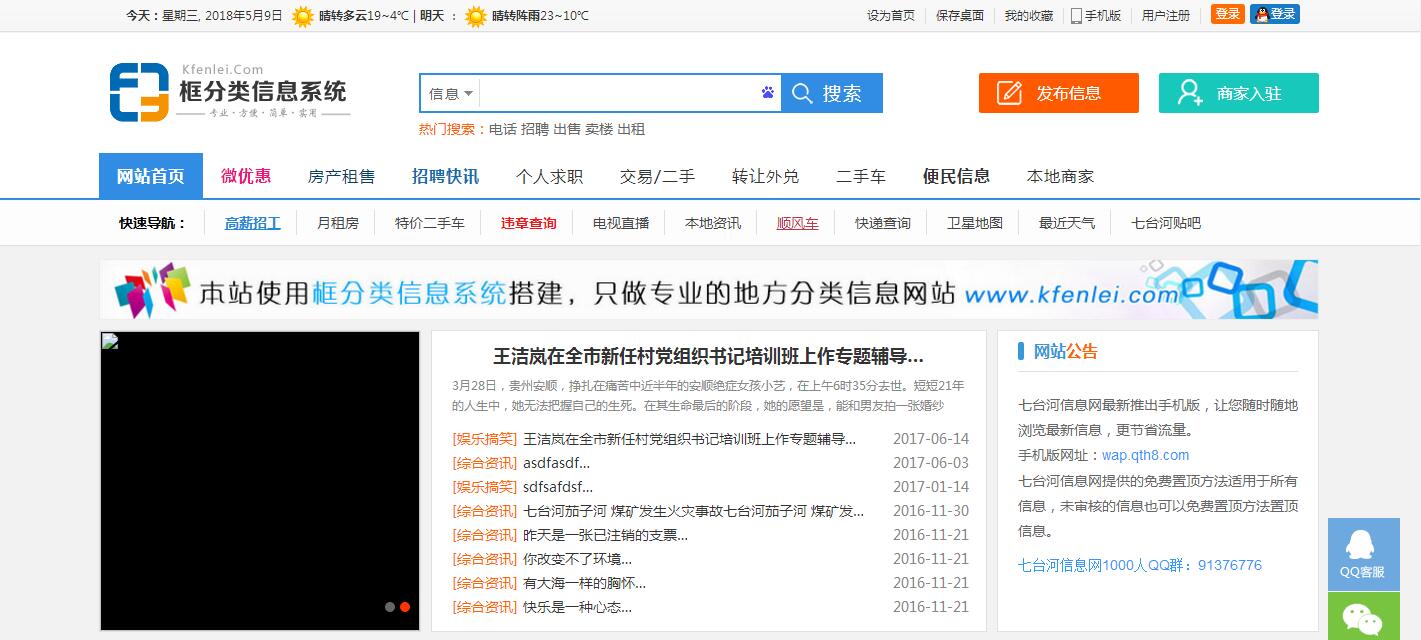
Task: Click the QQ penguin login button
Action: 1274,14
